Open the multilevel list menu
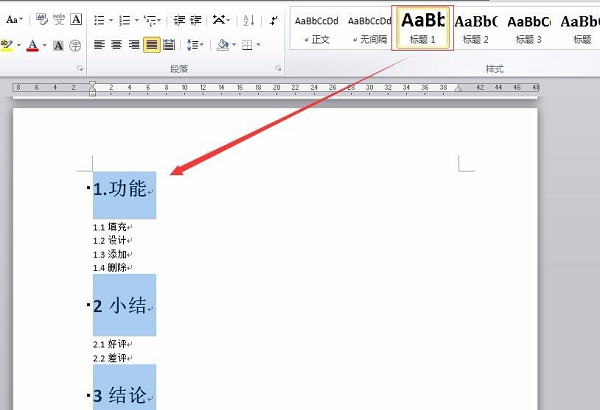Screen dimensions: 600x410 coord(152,20)
